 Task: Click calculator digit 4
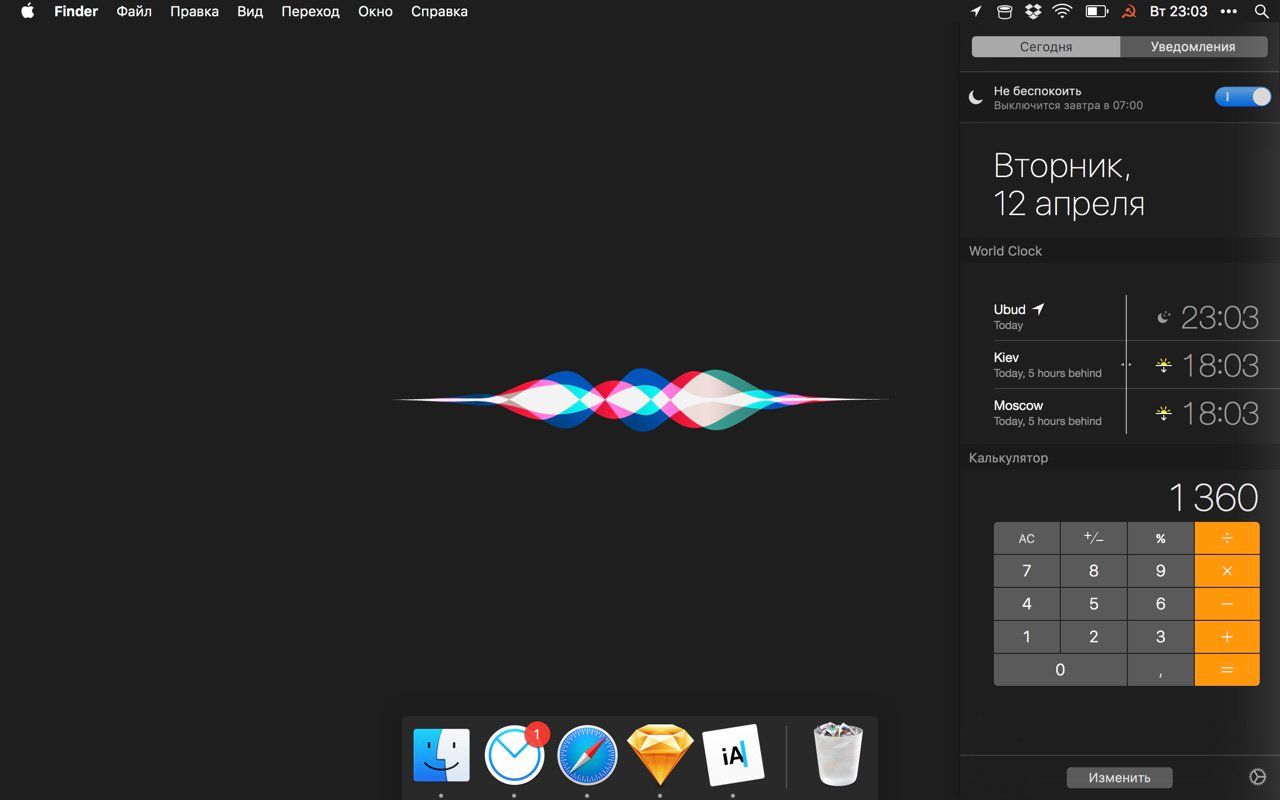click(x=1026, y=604)
